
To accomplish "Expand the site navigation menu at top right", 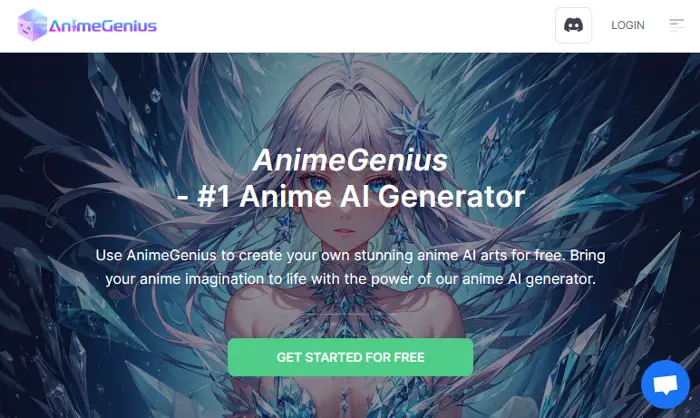I will click(x=676, y=25).
